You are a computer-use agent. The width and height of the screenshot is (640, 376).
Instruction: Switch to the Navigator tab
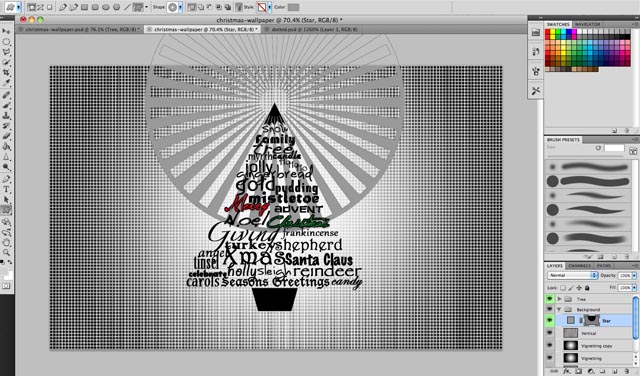[587, 24]
